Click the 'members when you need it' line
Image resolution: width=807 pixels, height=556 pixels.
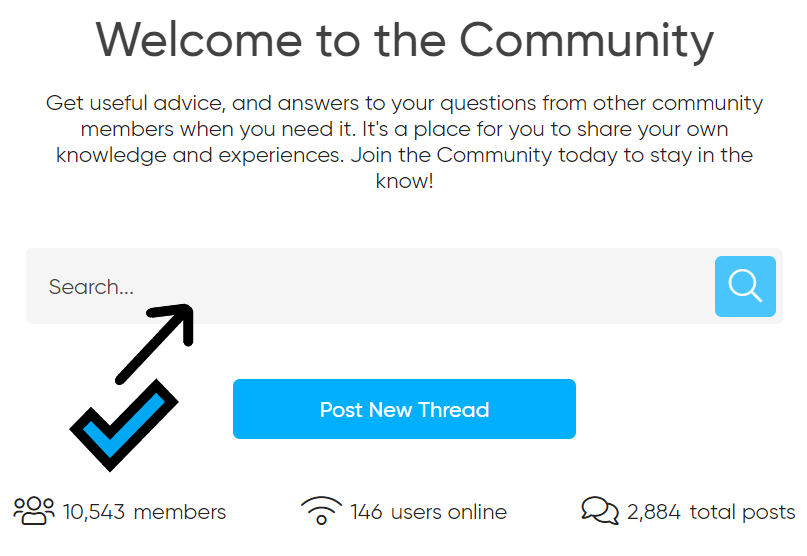[405, 129]
